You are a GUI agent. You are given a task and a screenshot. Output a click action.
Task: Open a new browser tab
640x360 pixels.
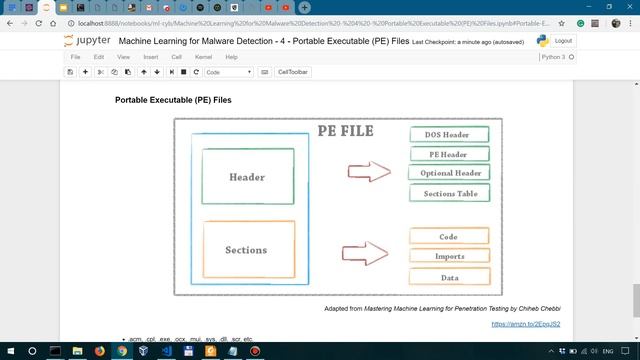pyautogui.click(x=304, y=7)
